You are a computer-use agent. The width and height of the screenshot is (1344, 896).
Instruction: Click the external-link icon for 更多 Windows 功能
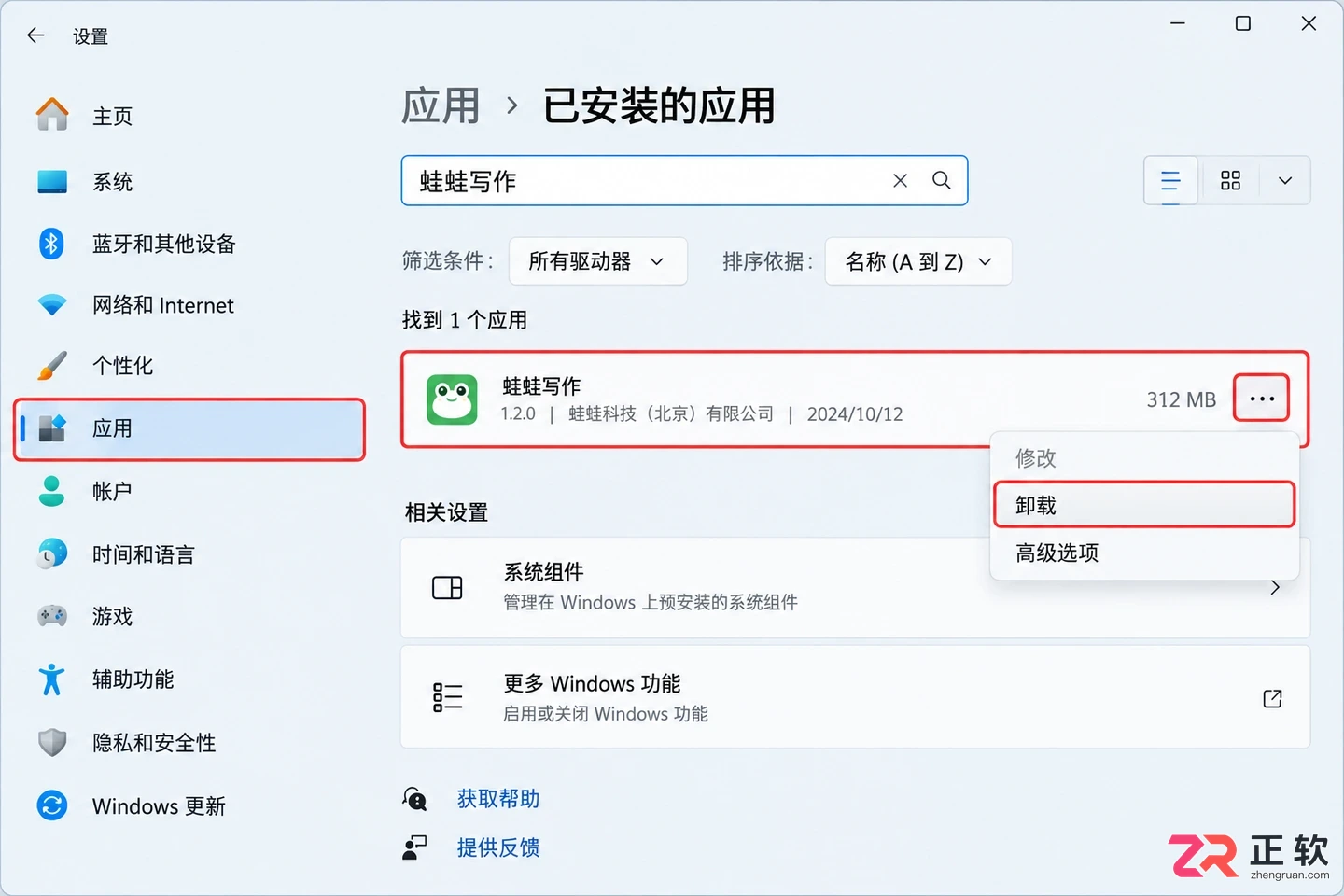pyautogui.click(x=1272, y=698)
